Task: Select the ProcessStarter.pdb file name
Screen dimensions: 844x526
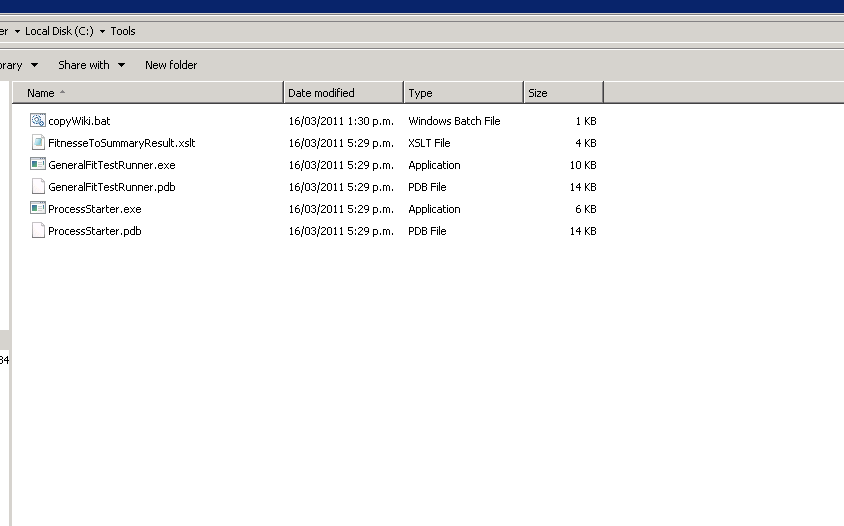Action: point(95,231)
